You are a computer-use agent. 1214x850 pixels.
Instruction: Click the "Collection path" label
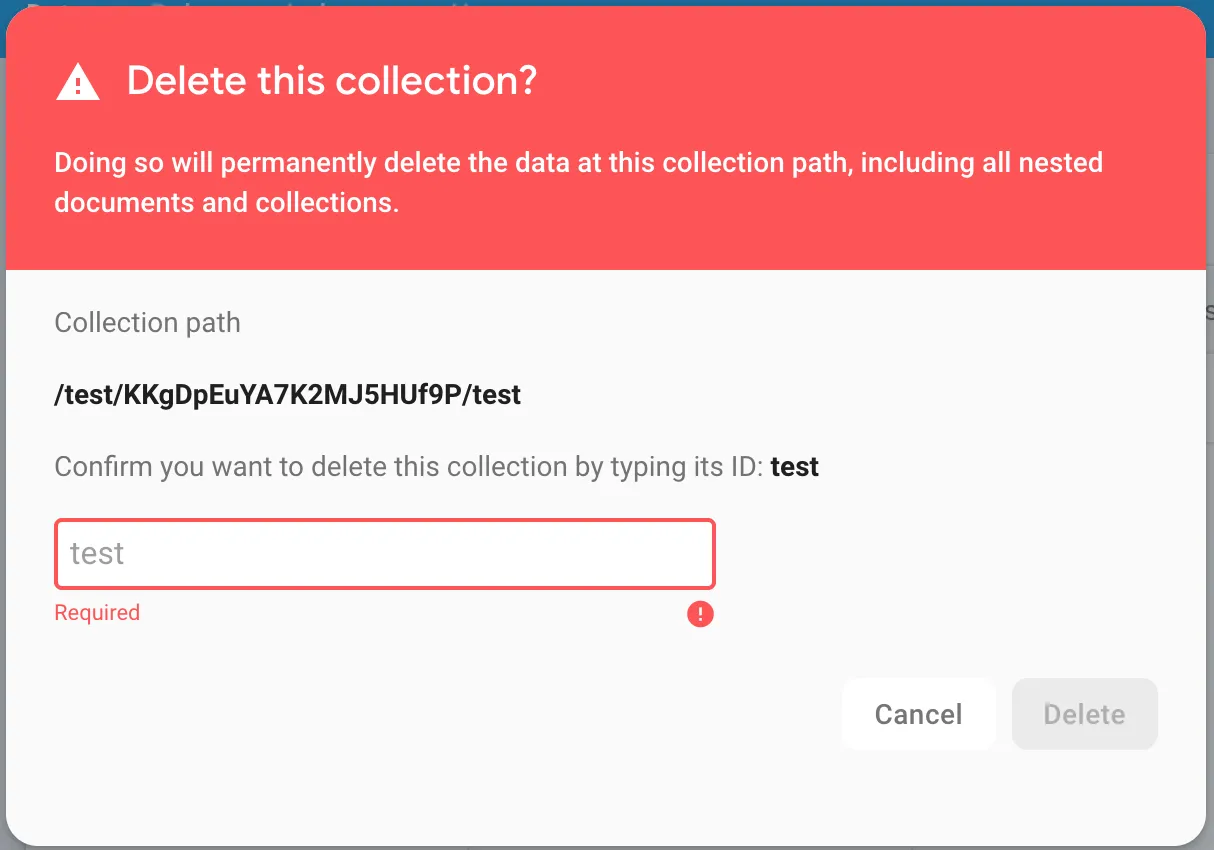(x=147, y=323)
